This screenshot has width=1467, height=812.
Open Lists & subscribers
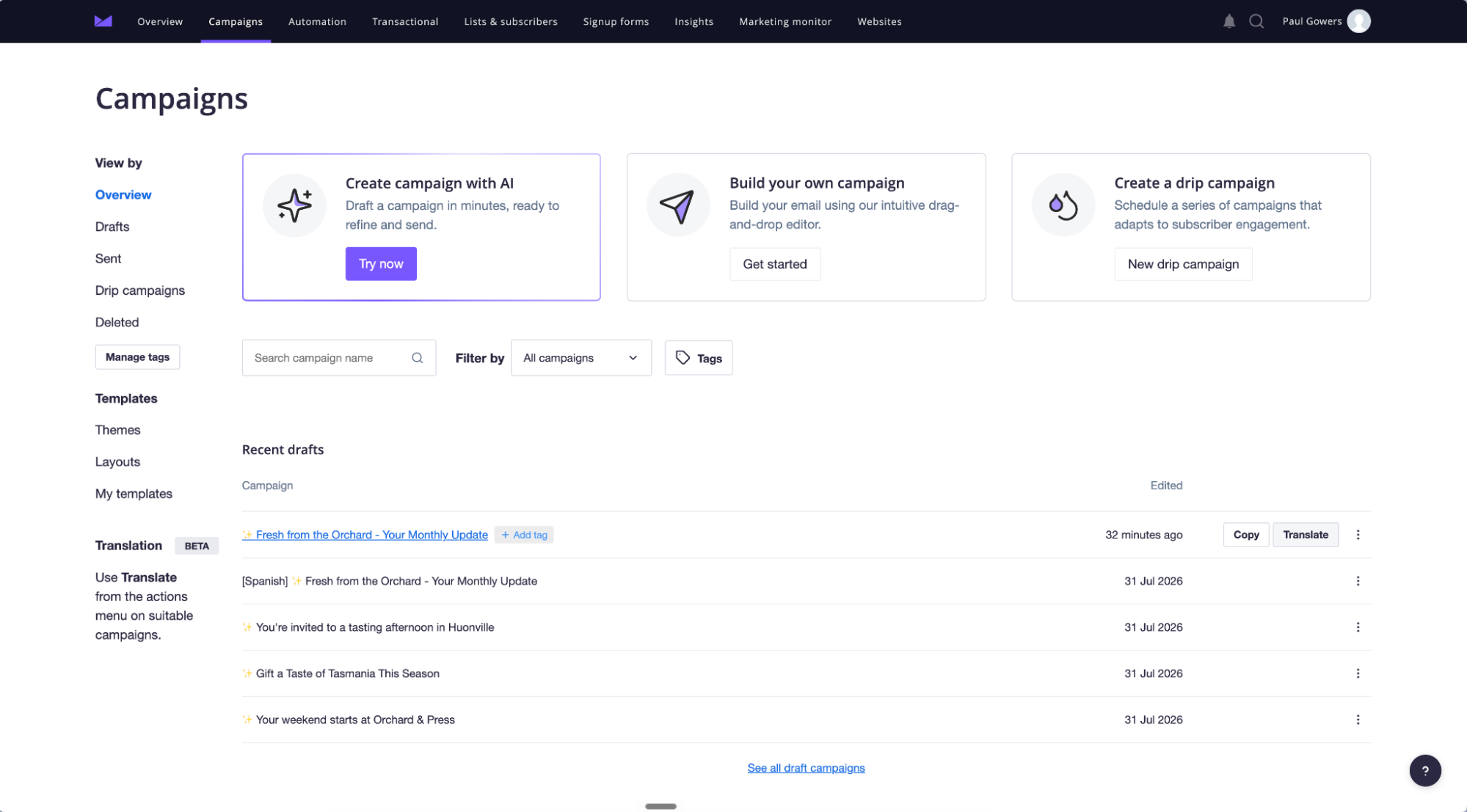(x=511, y=21)
